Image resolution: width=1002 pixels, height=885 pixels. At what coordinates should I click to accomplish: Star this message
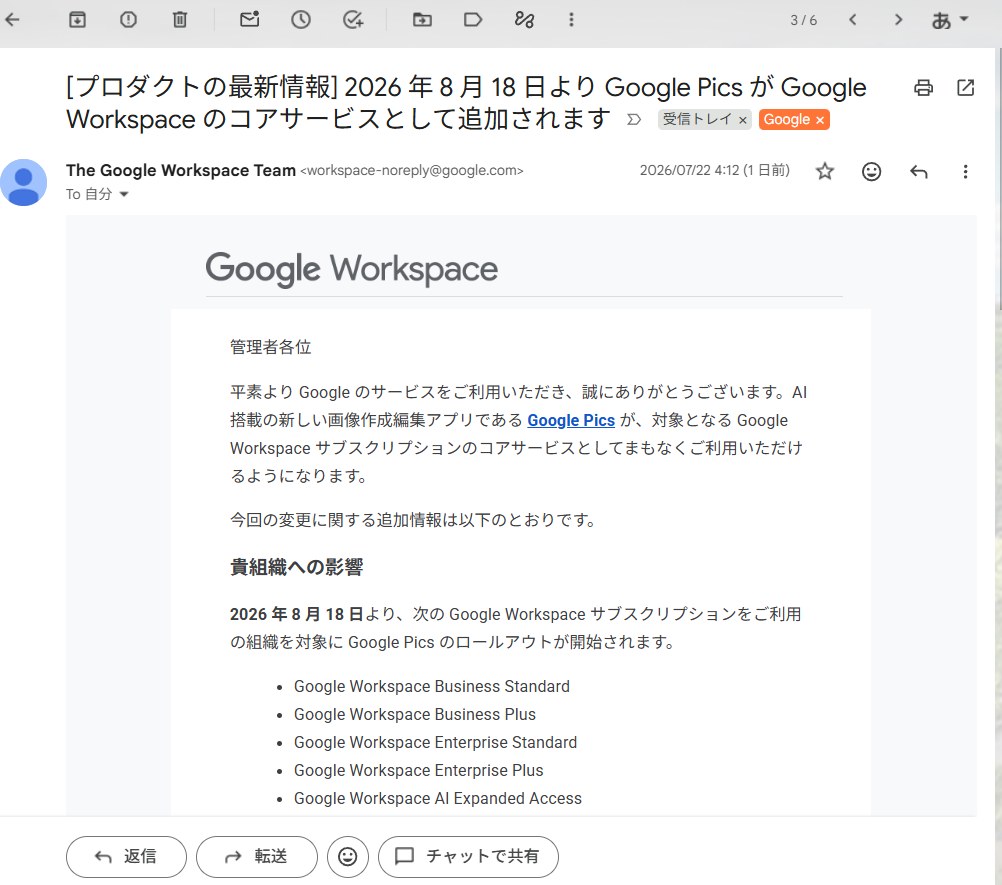click(x=825, y=171)
